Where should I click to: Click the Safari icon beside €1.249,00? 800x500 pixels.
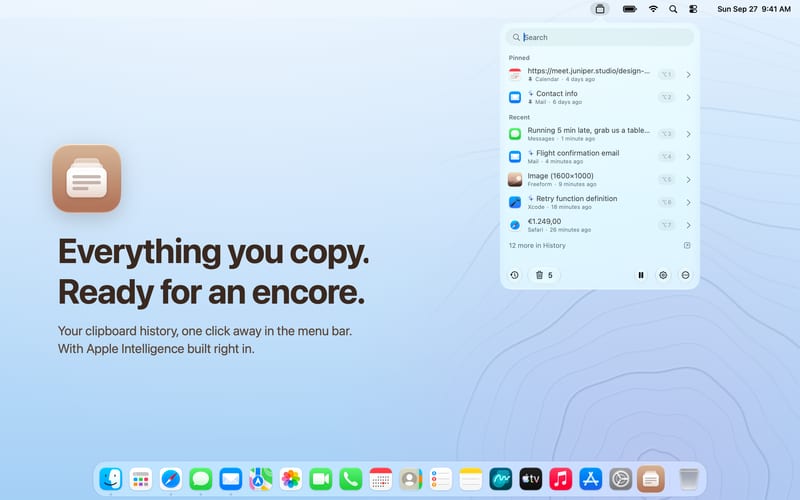coord(515,225)
